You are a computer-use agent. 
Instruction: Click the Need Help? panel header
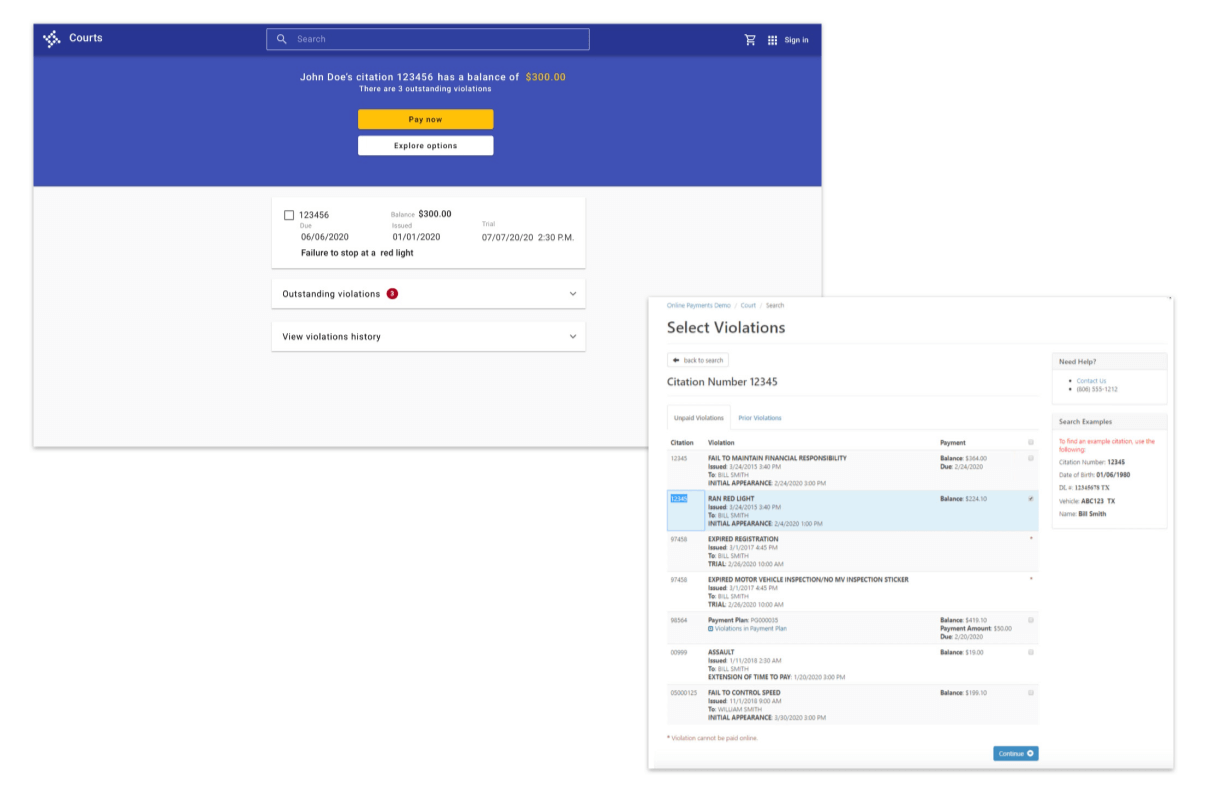point(1109,362)
